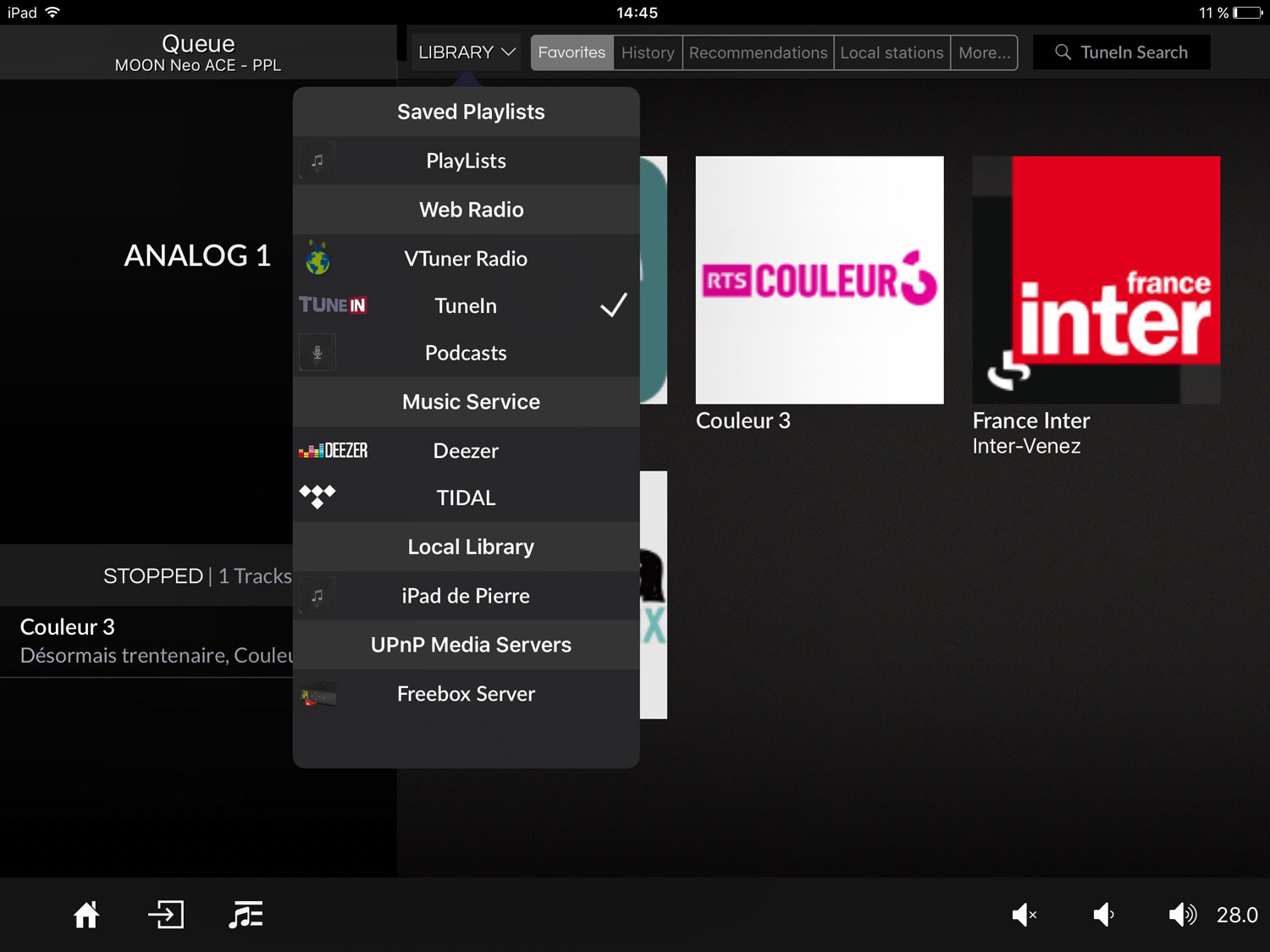This screenshot has height=952, width=1270.
Task: Tap the iPad de Pierre music note icon
Action: coord(317,596)
